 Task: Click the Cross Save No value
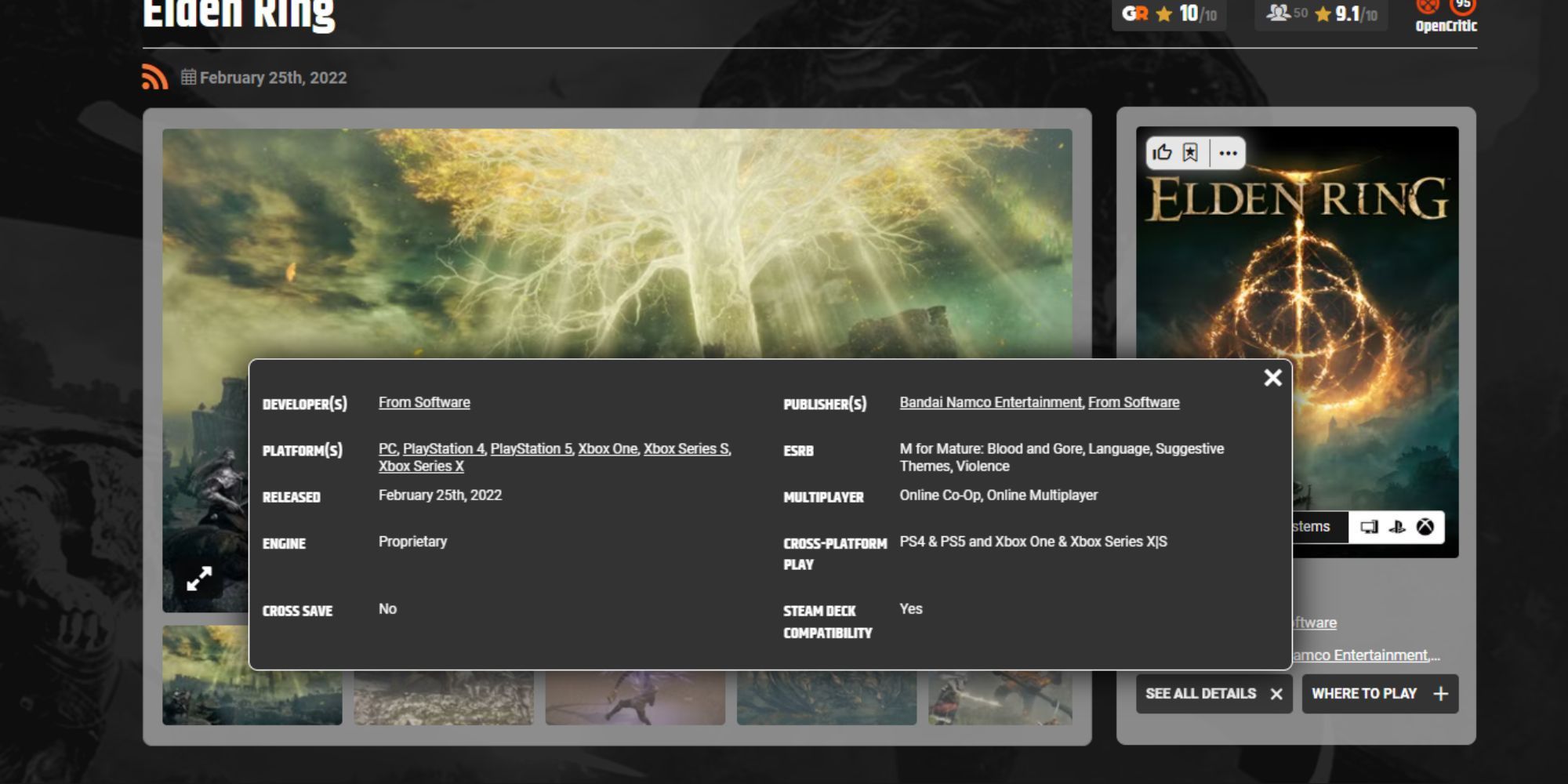(387, 609)
